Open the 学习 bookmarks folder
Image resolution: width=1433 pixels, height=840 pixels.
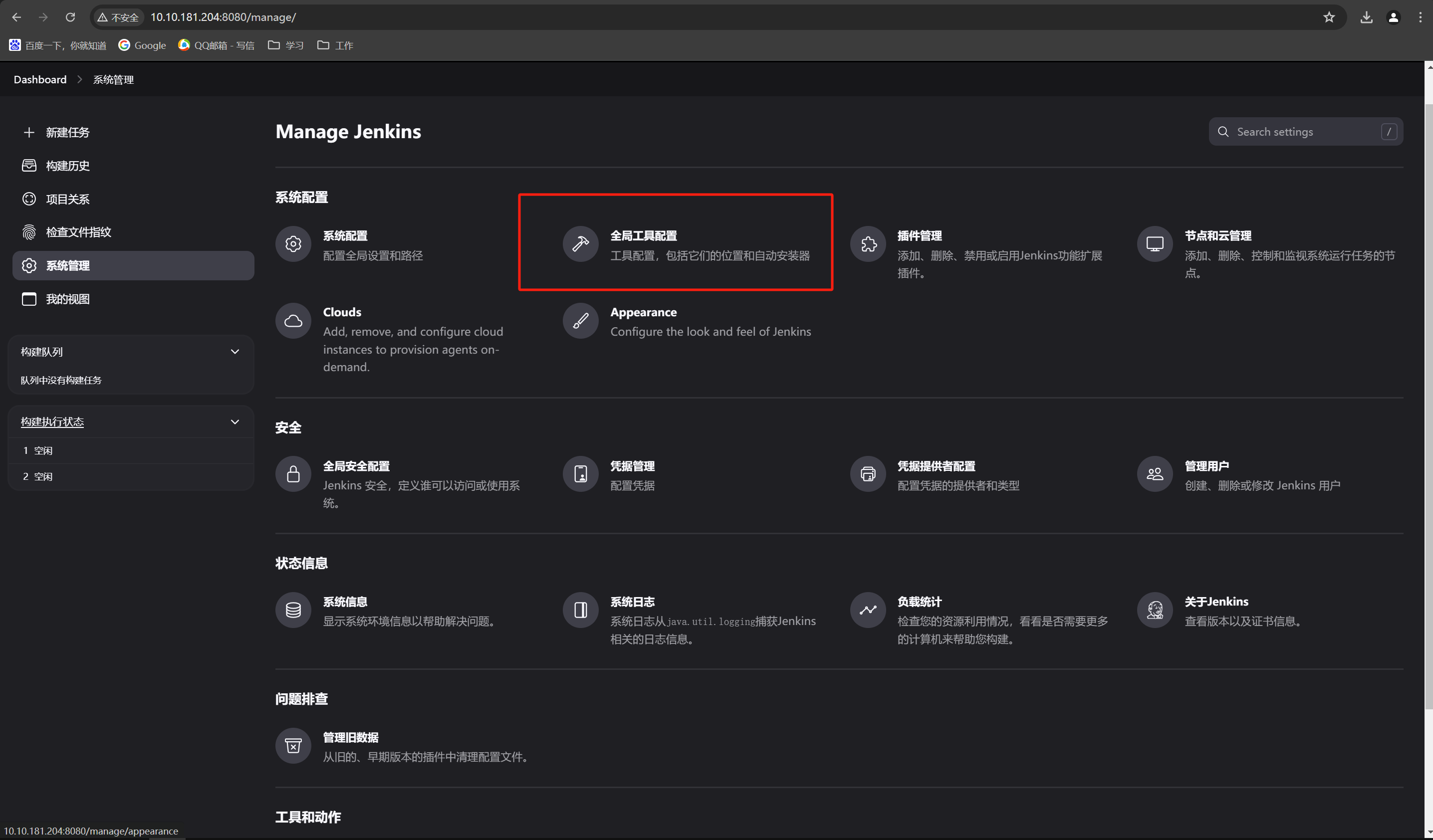pos(285,45)
